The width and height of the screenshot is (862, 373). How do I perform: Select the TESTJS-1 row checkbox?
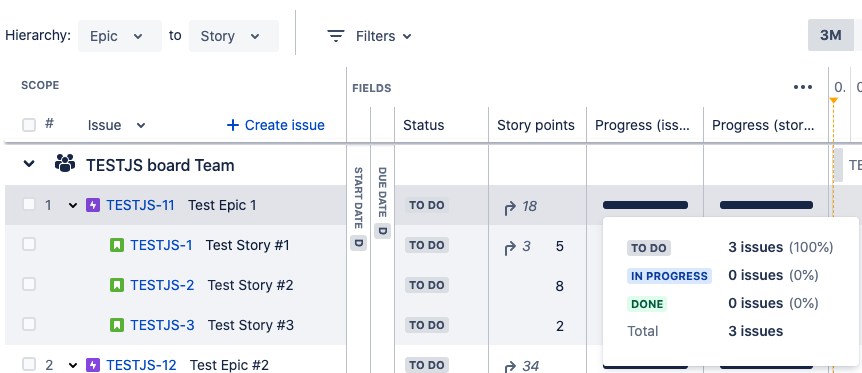[29, 244]
